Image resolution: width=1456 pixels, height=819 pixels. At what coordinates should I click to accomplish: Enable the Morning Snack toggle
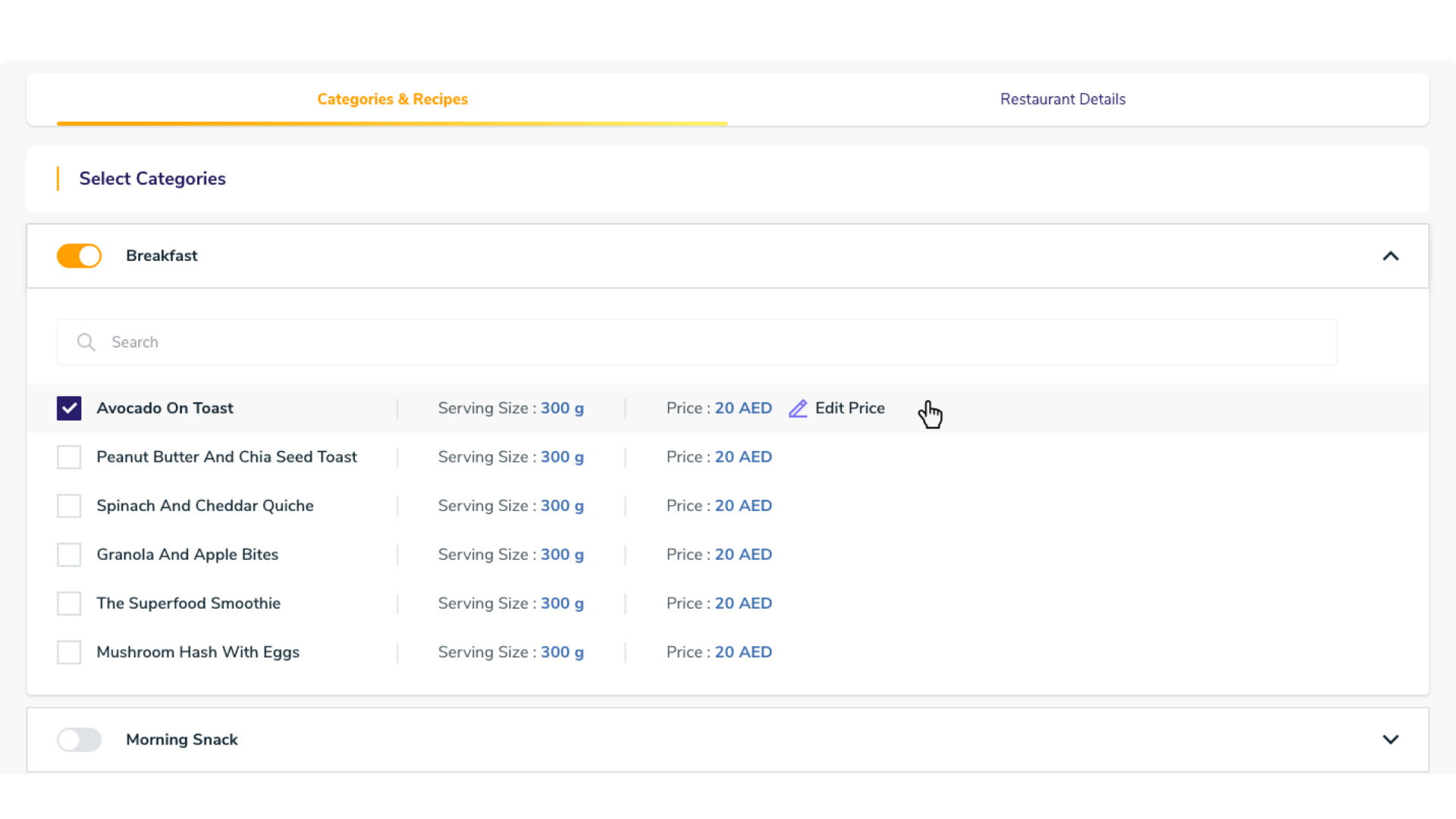pyautogui.click(x=79, y=739)
